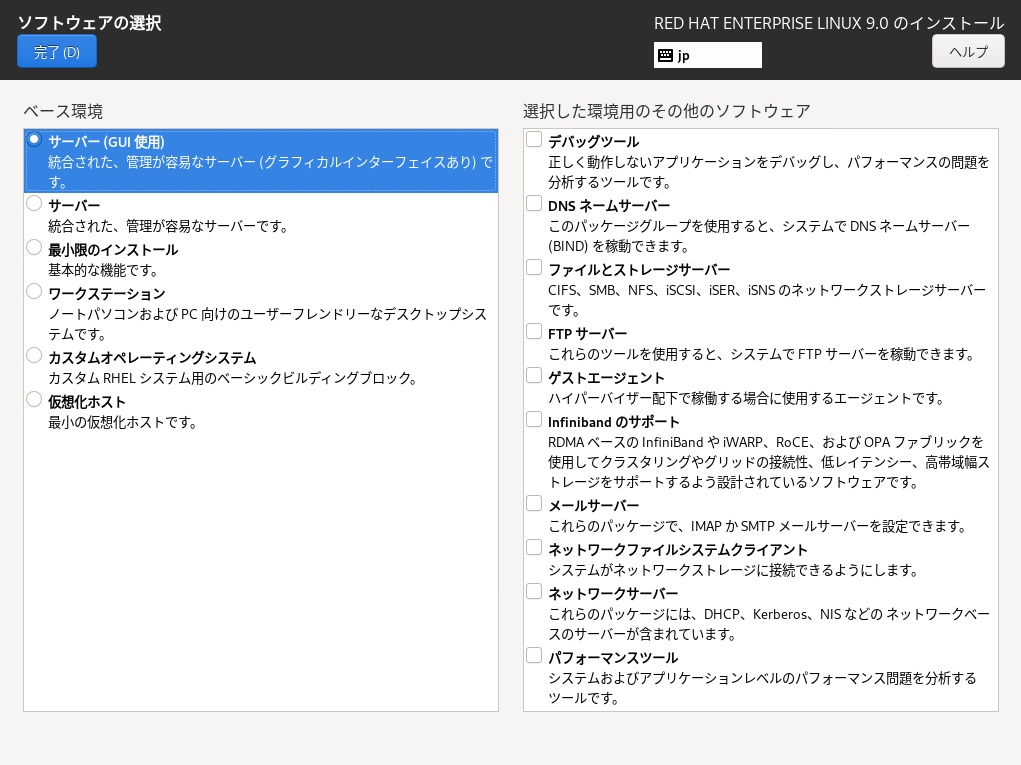This screenshot has height=765, width=1021.
Task: Enable the パフォーマンスツール checkbox
Action: 534,656
